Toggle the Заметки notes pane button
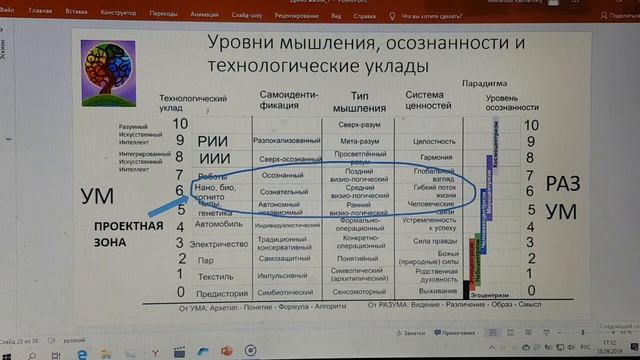Screen dimensions: 640x360 pyautogui.click(x=410, y=333)
